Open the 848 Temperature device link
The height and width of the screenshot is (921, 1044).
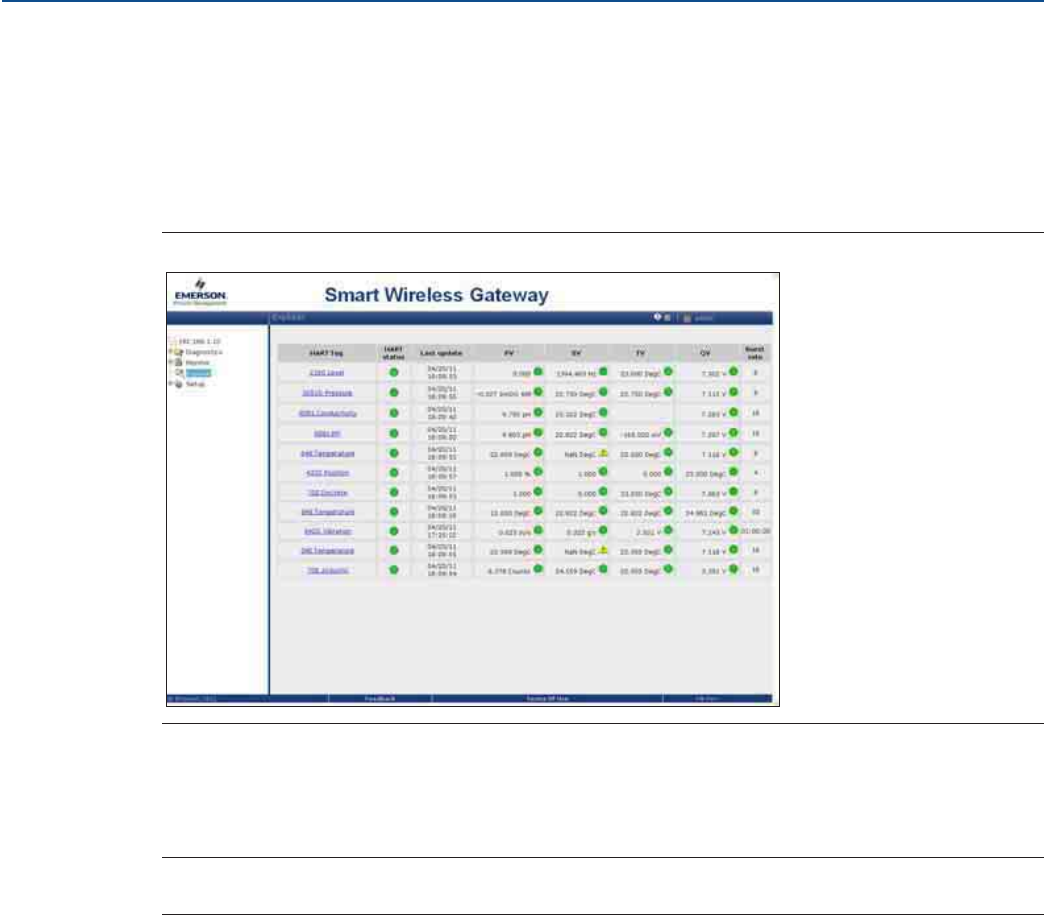point(327,512)
